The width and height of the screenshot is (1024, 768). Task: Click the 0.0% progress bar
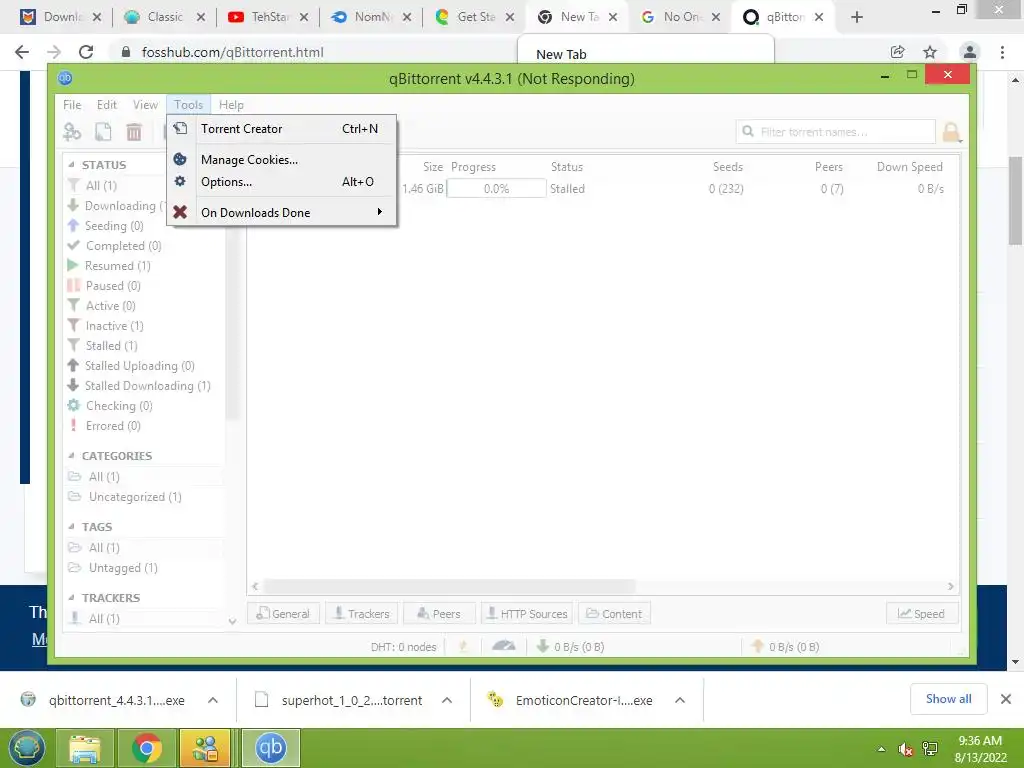(x=496, y=189)
